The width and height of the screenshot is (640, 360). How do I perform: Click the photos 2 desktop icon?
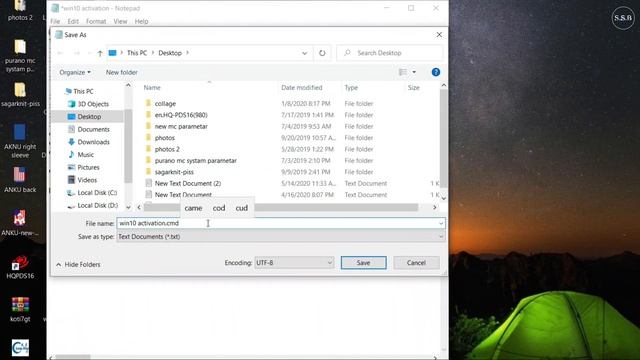coord(20,11)
